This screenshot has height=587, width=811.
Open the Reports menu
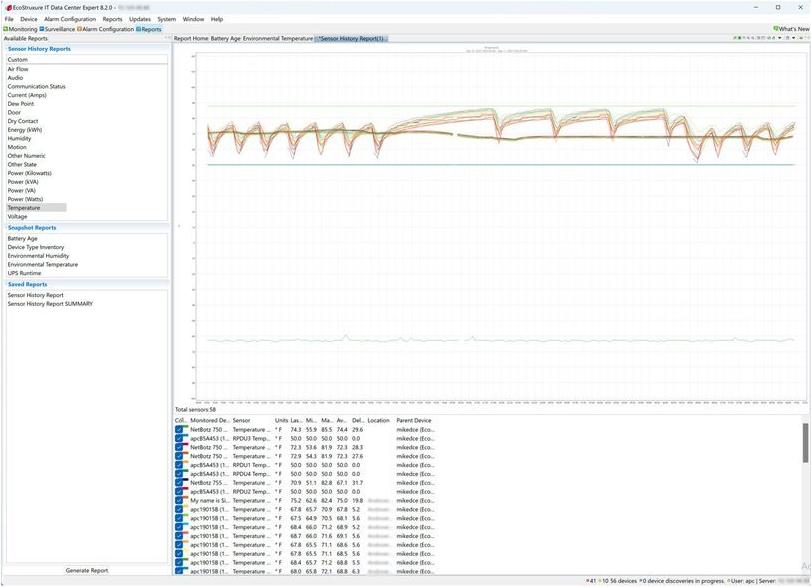[x=112, y=19]
